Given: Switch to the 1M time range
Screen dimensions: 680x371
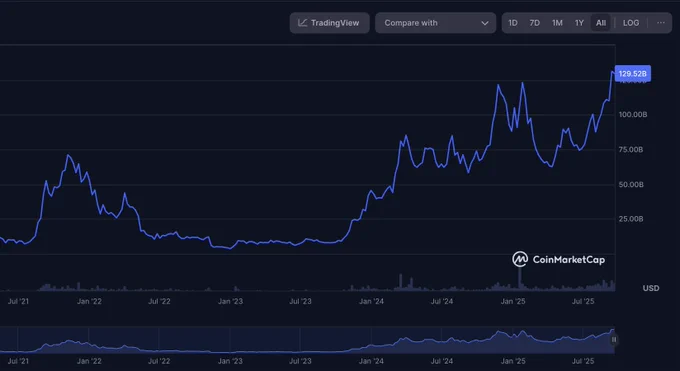Looking at the screenshot, I should 557,23.
